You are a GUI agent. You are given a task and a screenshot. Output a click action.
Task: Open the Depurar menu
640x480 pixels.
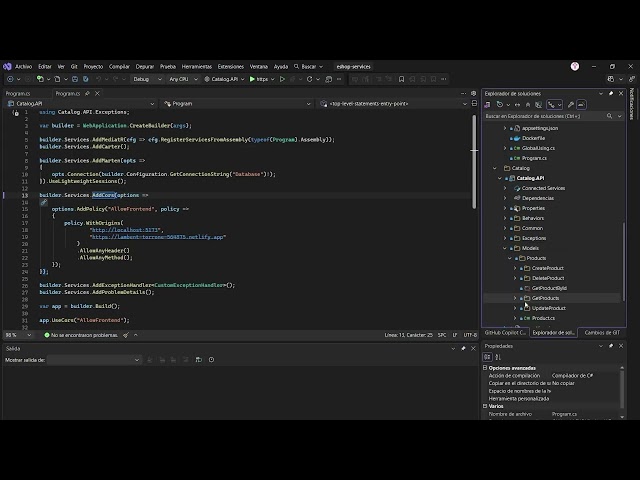(145, 67)
